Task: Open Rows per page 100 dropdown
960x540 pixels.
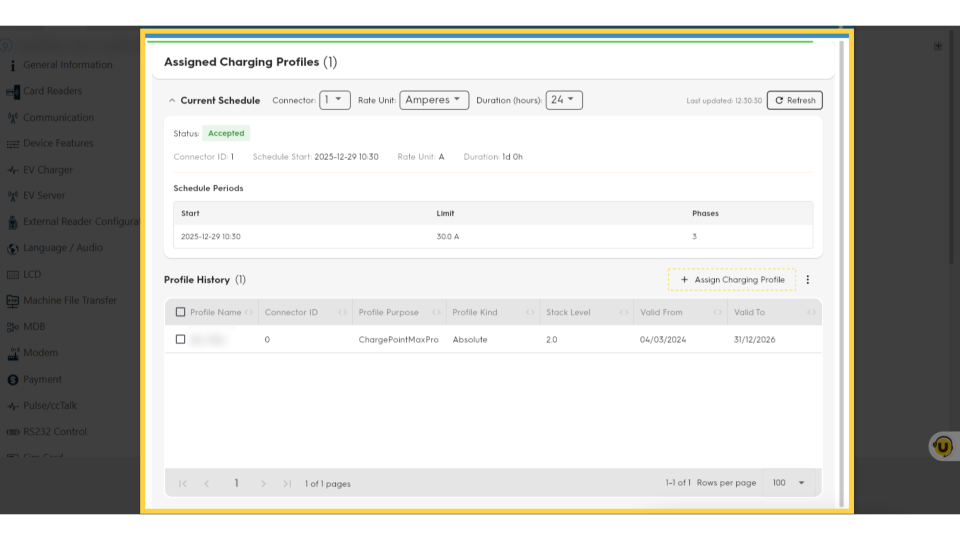Action: (x=788, y=483)
